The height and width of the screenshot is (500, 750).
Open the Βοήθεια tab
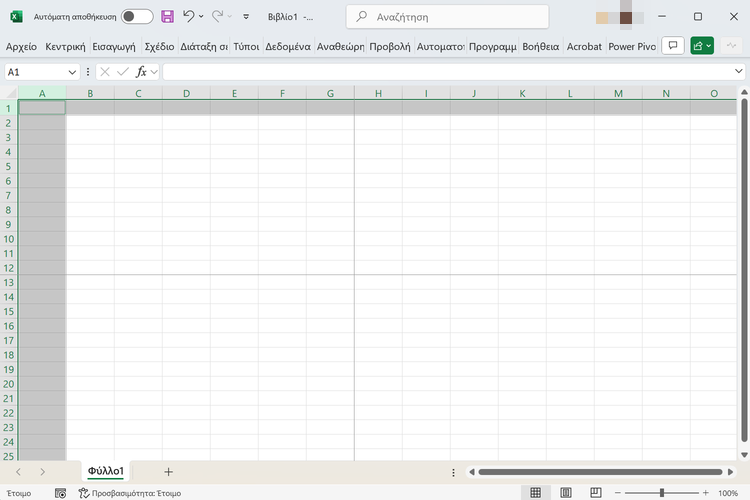click(x=540, y=46)
